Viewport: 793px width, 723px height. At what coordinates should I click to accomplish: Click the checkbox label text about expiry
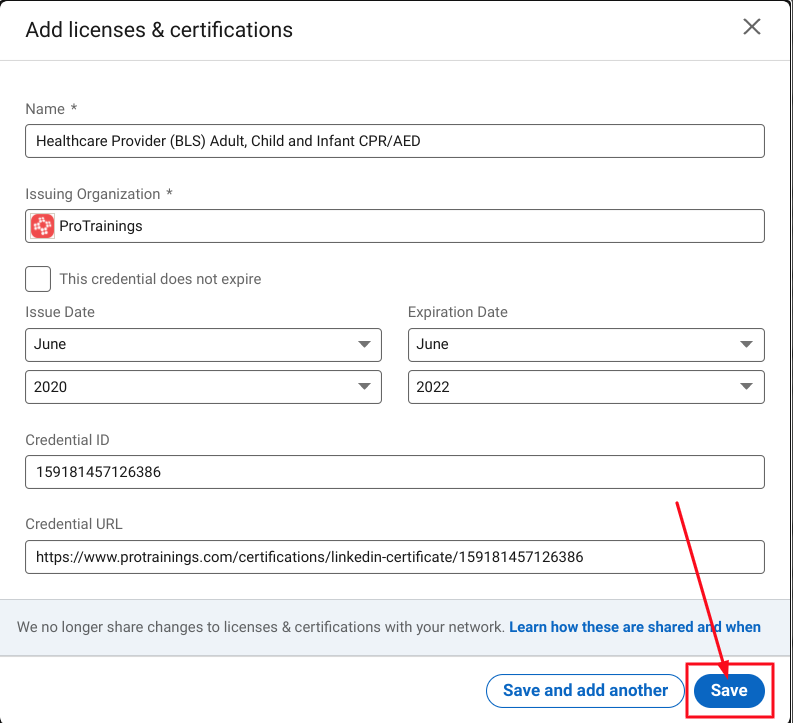(x=160, y=279)
